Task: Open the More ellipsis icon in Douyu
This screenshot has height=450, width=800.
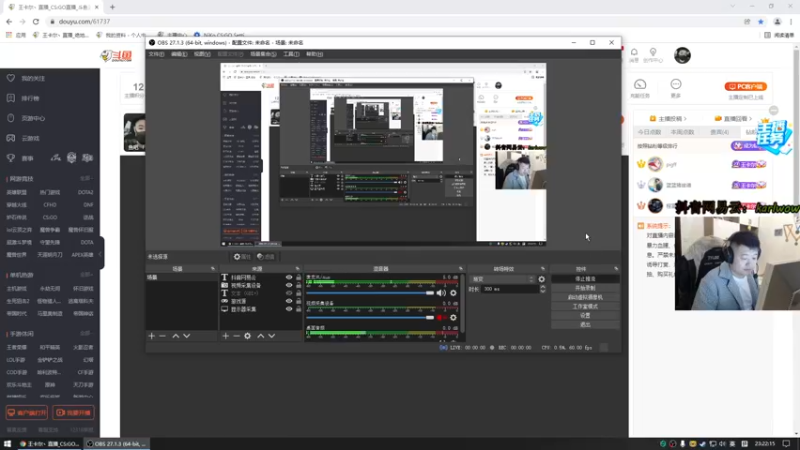Action: pyautogui.click(x=676, y=84)
